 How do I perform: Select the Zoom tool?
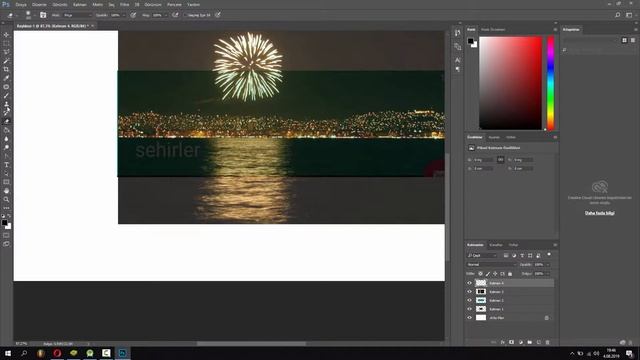6,200
